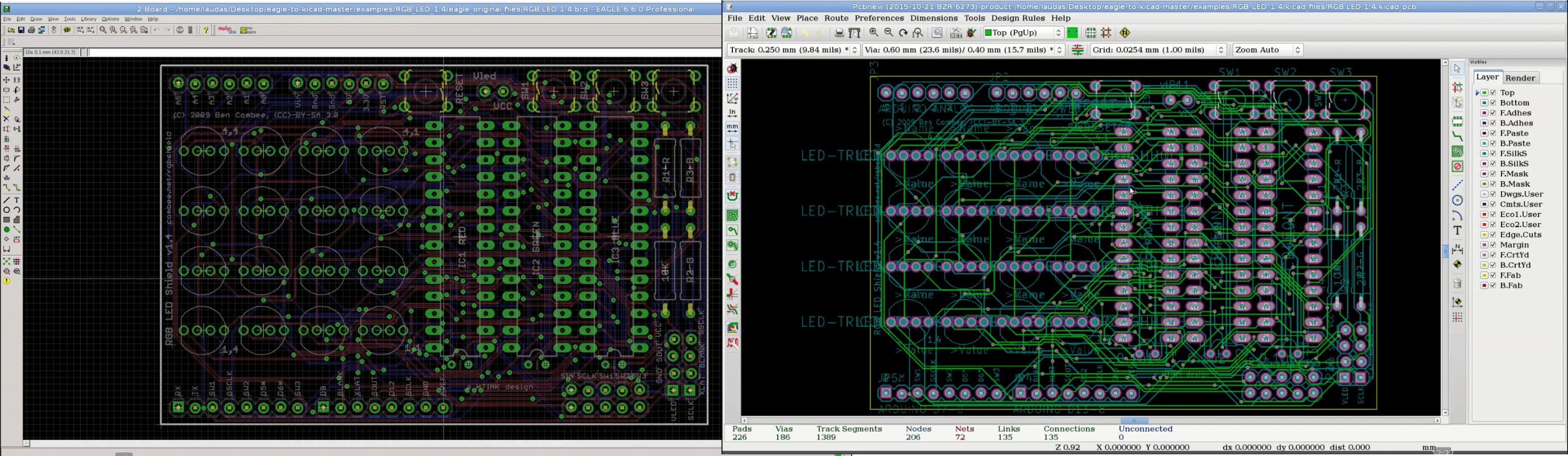The image size is (1568, 456).
Task: Switch to the Render tab
Action: [x=1520, y=78]
